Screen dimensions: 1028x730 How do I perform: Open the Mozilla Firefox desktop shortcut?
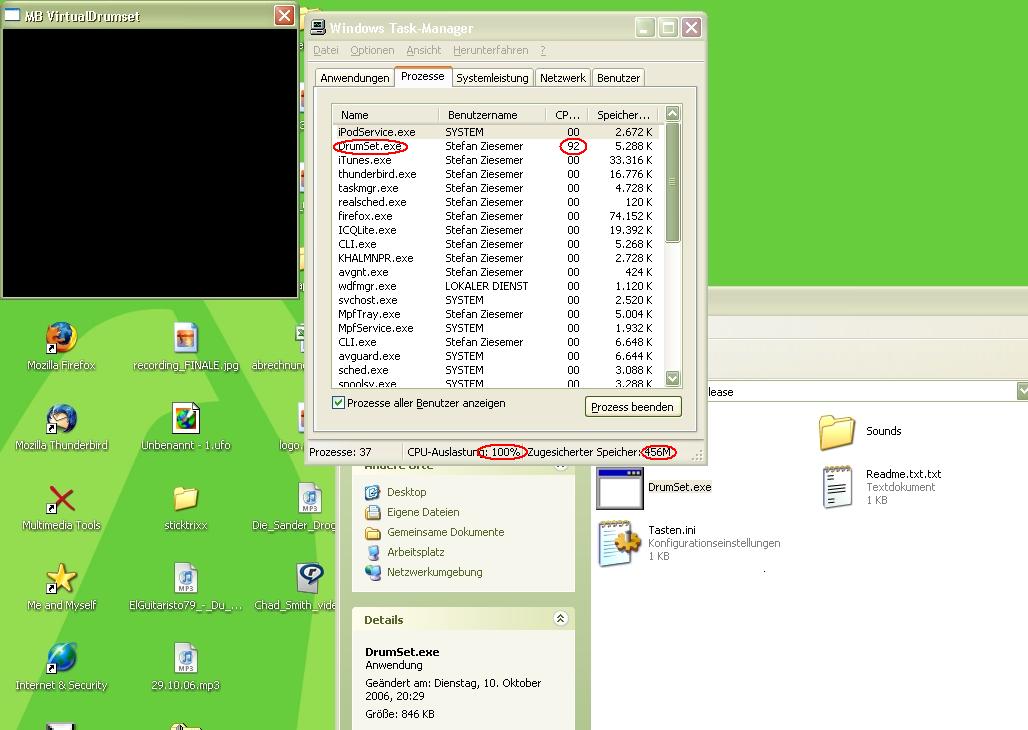coord(61,340)
